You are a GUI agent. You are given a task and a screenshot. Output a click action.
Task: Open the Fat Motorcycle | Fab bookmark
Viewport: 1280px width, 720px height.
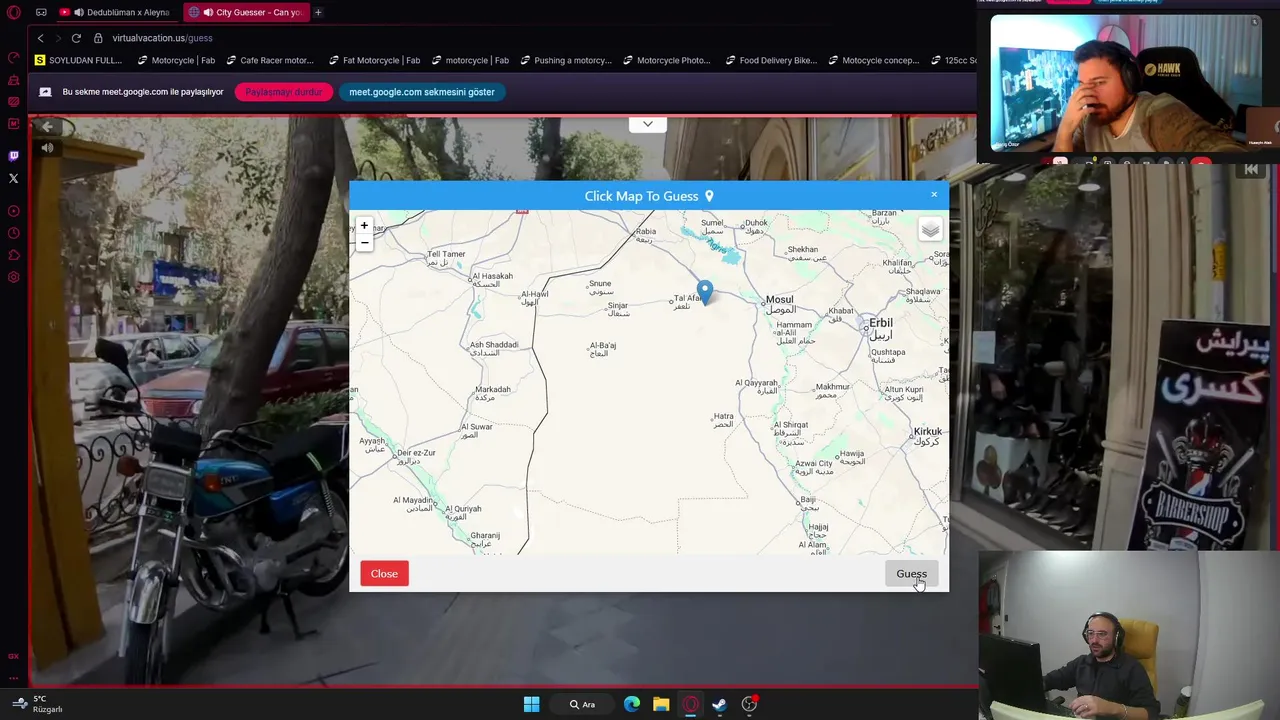[x=374, y=60]
